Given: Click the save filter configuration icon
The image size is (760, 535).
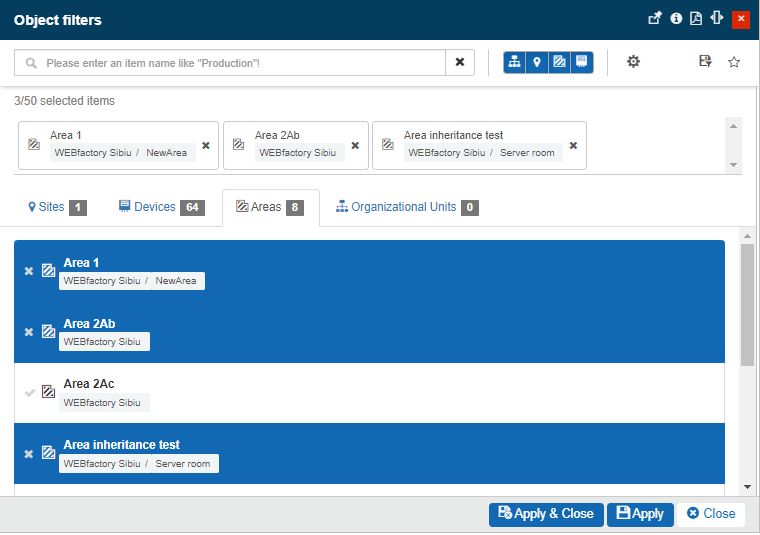Looking at the screenshot, I should pos(705,62).
